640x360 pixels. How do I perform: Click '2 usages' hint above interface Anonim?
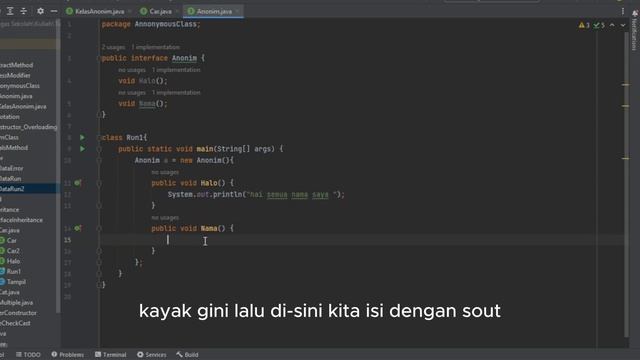113,47
